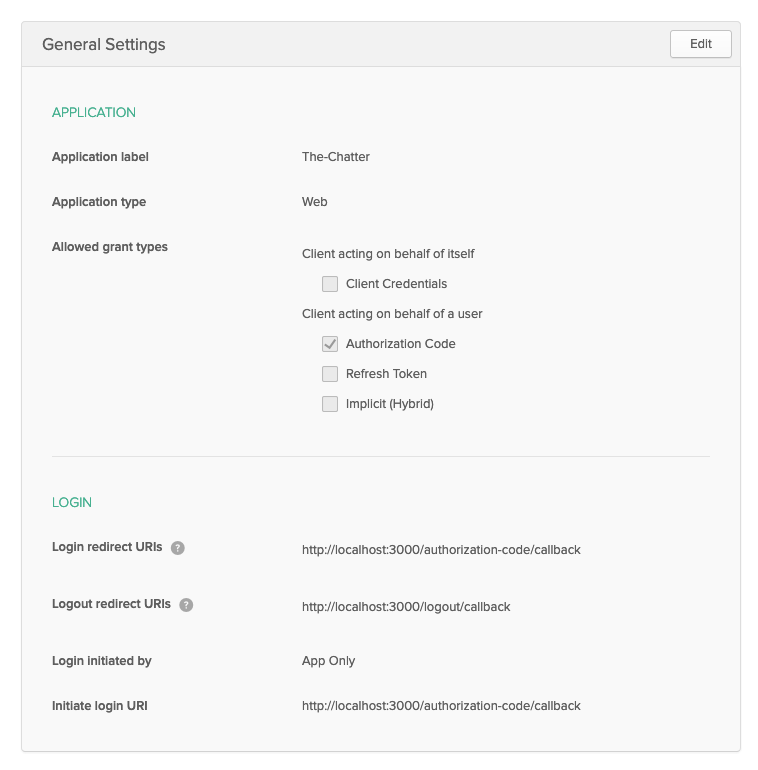The width and height of the screenshot is (758, 770).
Task: Click the login redirect URI value
Action: coord(441,550)
